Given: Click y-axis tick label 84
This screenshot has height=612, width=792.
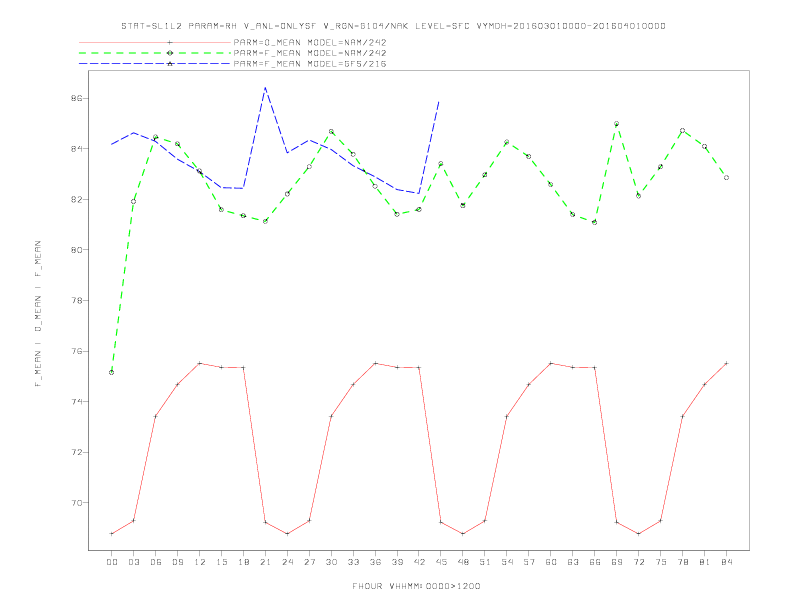Looking at the screenshot, I should 76,149.
